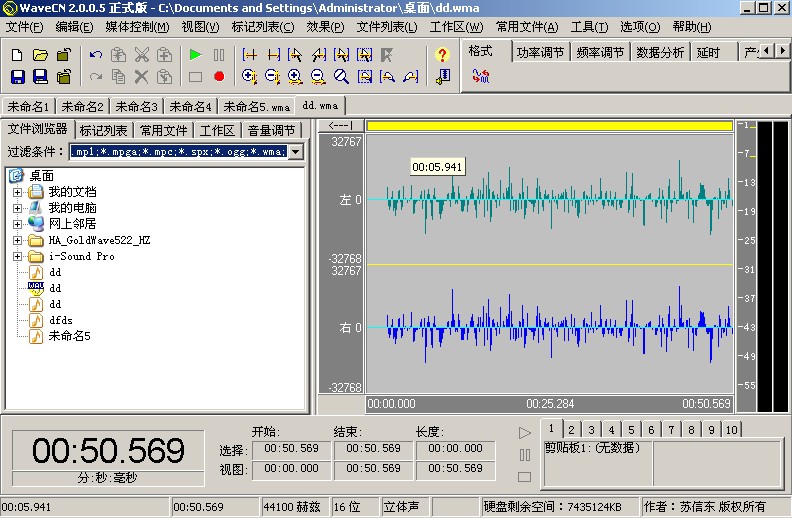Select clipboard tab 2
792x518 pixels.
coord(571,430)
